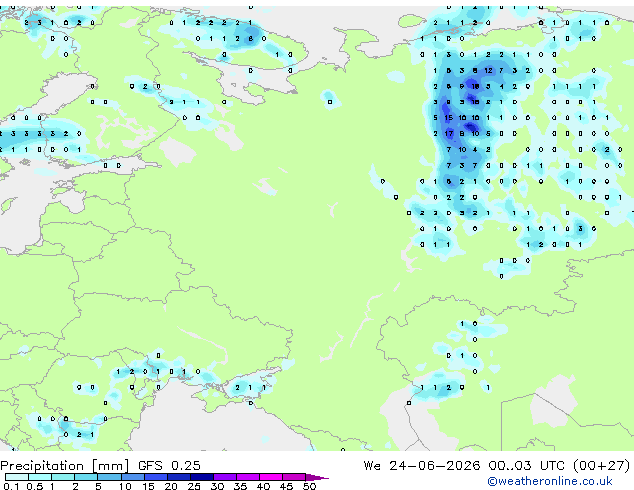This screenshot has height=490, width=634.
Task: Click legend scale label '0.1'
Action: pos(11,486)
